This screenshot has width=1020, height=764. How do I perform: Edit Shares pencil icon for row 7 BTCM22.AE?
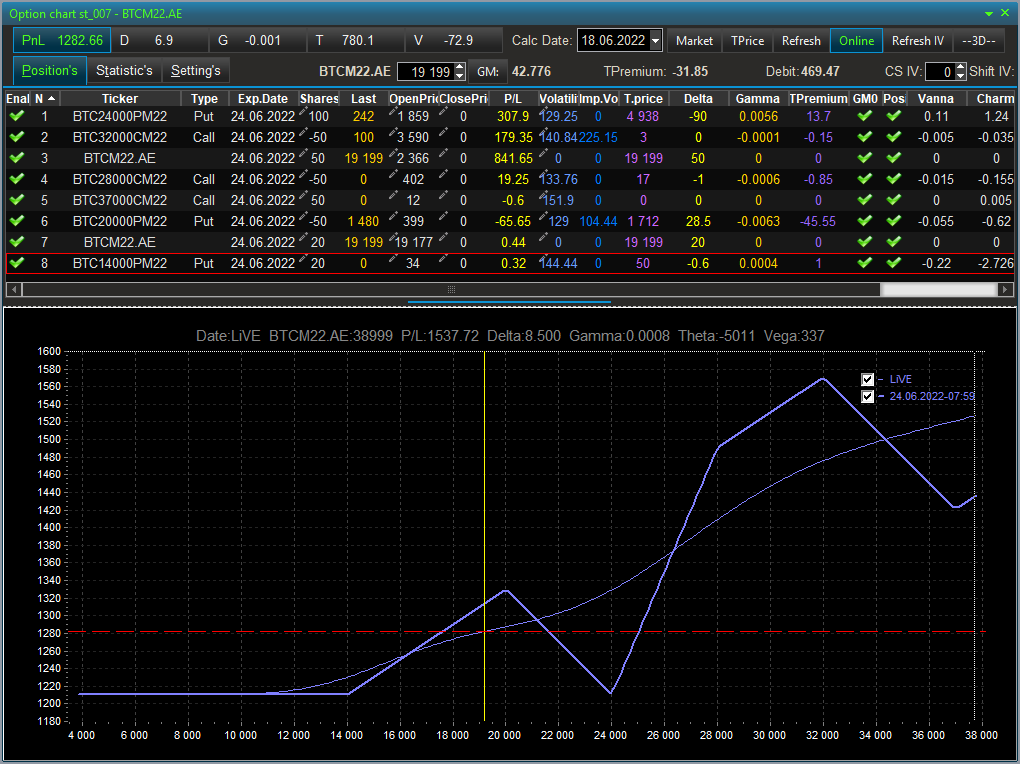point(303,238)
